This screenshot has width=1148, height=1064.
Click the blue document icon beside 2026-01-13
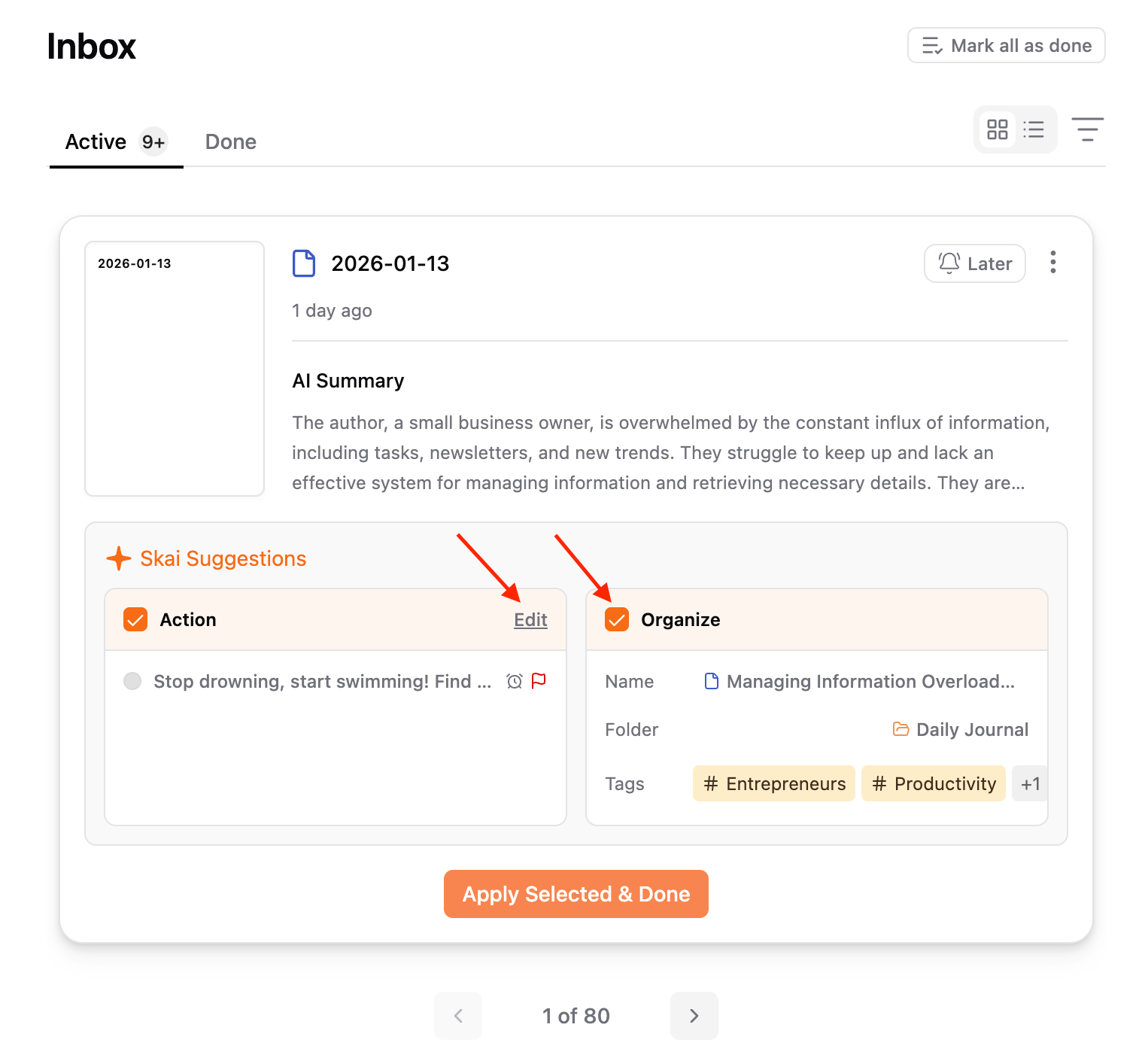tap(304, 263)
